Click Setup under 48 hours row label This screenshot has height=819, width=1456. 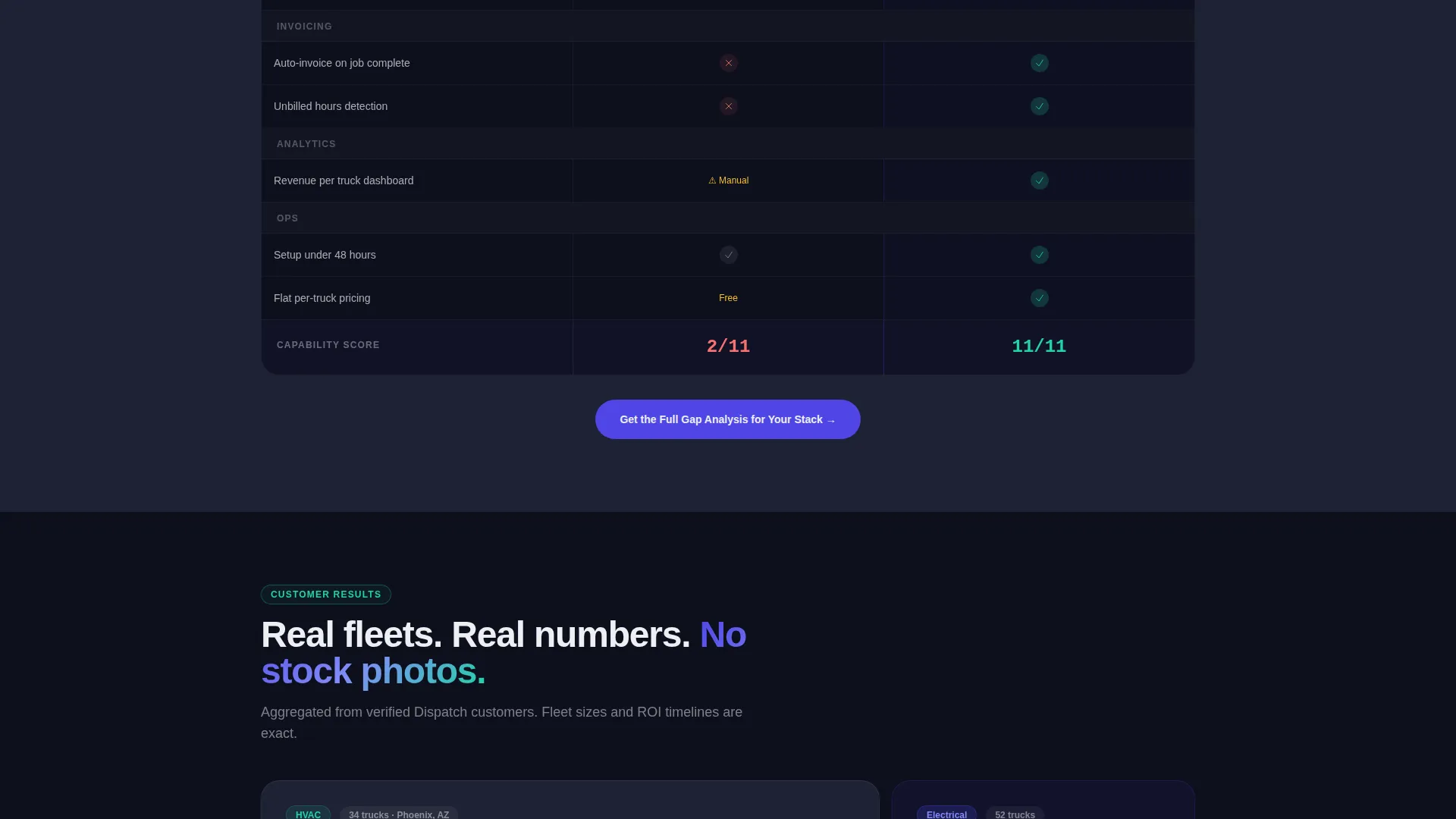coord(325,255)
